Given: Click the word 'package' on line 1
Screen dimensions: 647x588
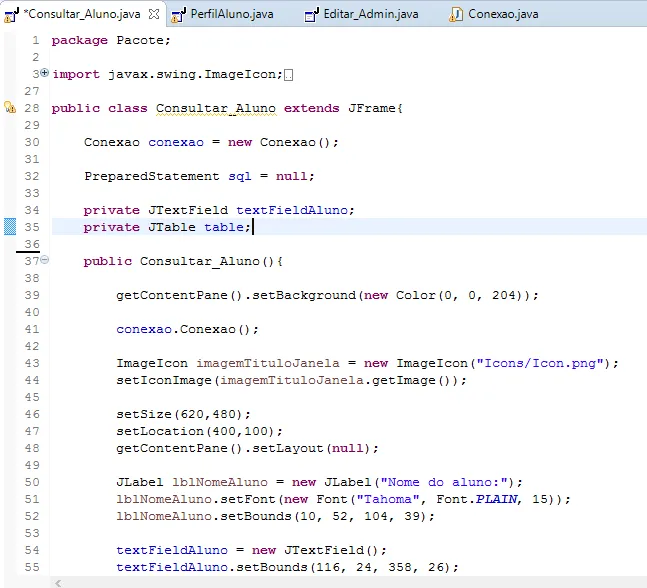Looking at the screenshot, I should (x=80, y=41).
